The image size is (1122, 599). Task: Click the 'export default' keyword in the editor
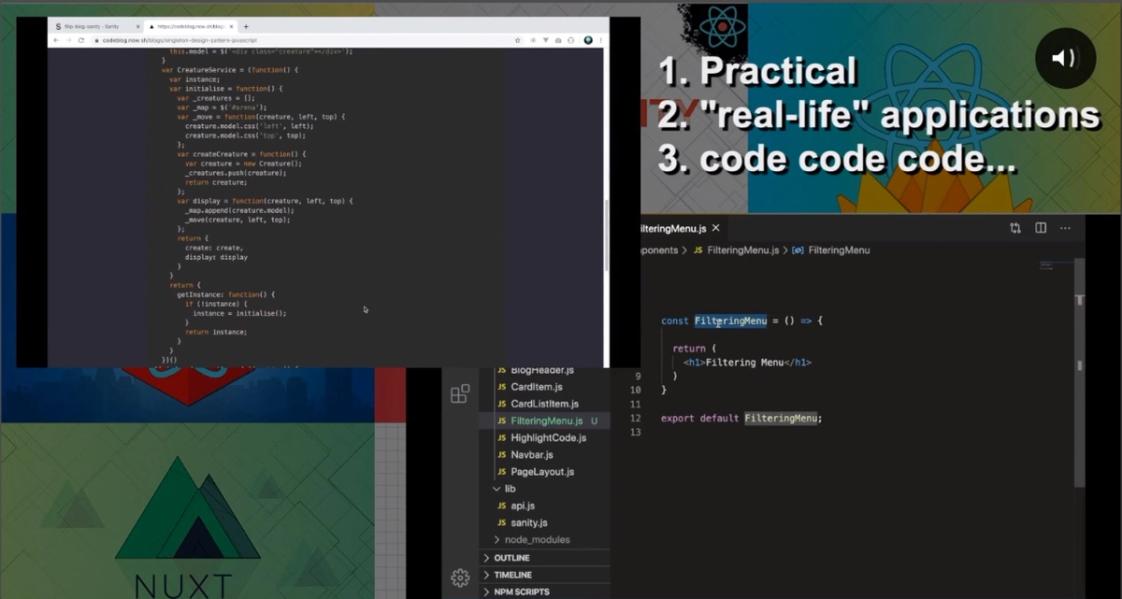click(699, 418)
